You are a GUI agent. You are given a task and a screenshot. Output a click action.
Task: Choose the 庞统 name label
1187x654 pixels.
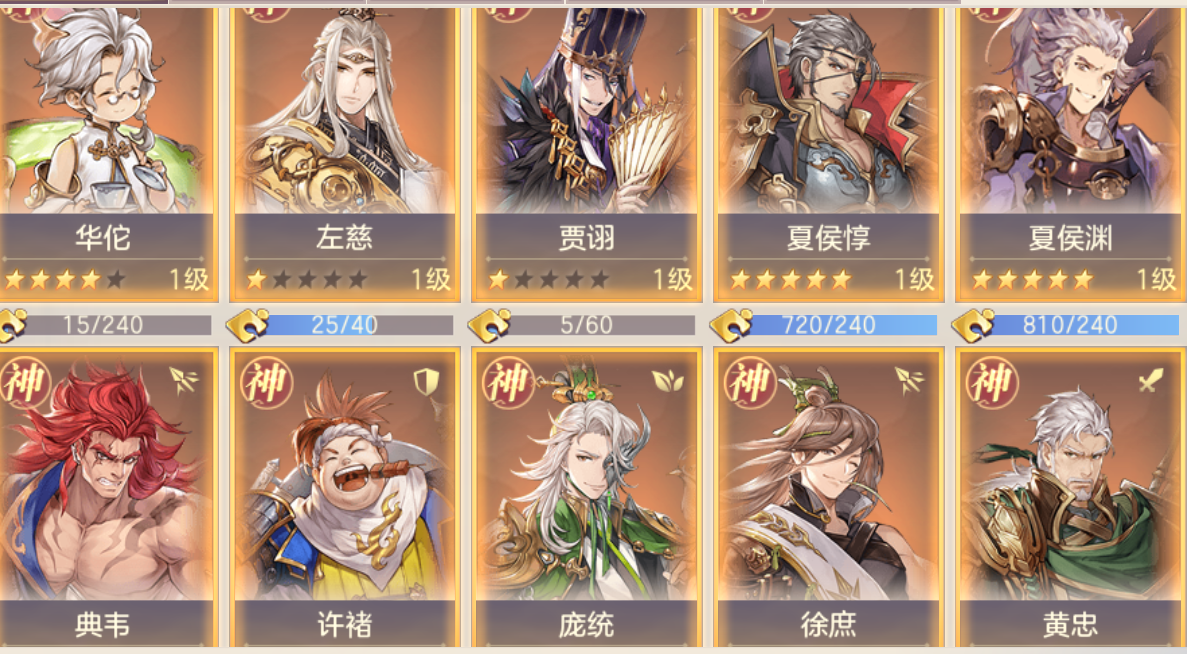coord(586,624)
